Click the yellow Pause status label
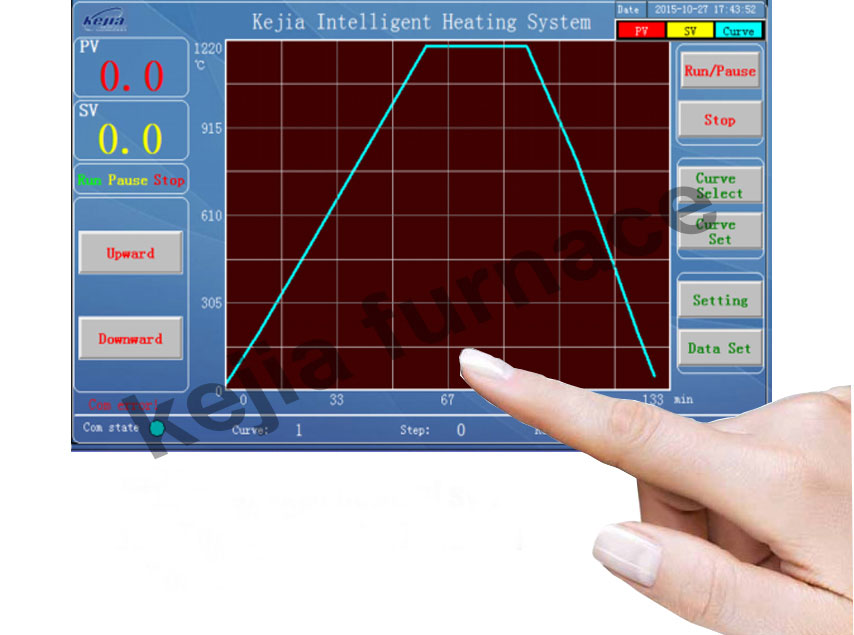This screenshot has height=635, width=854. pyautogui.click(x=127, y=180)
